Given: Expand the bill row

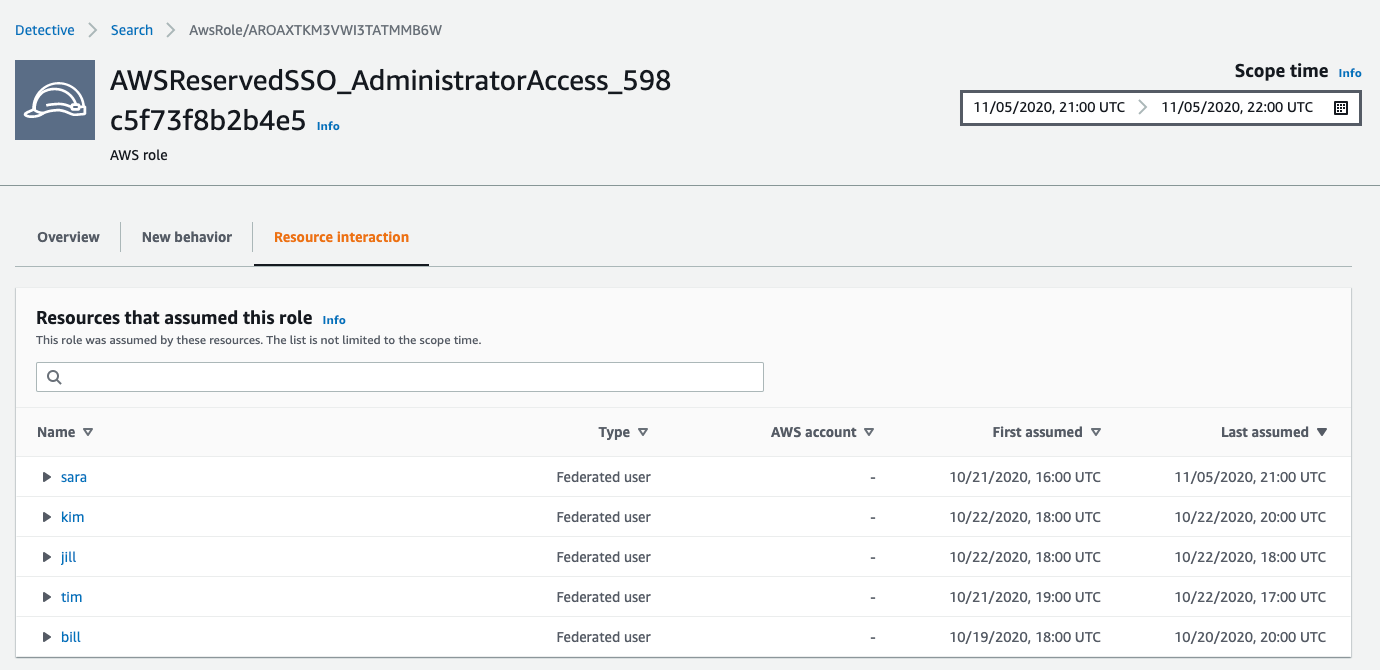Looking at the screenshot, I should click(x=47, y=637).
